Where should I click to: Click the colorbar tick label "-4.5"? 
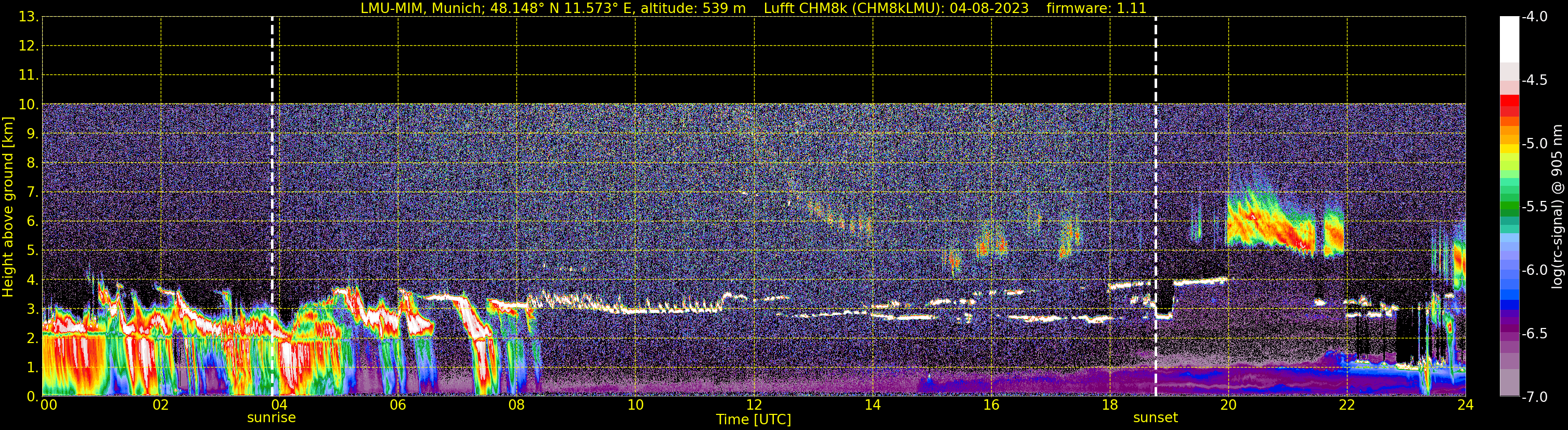coord(1534,80)
